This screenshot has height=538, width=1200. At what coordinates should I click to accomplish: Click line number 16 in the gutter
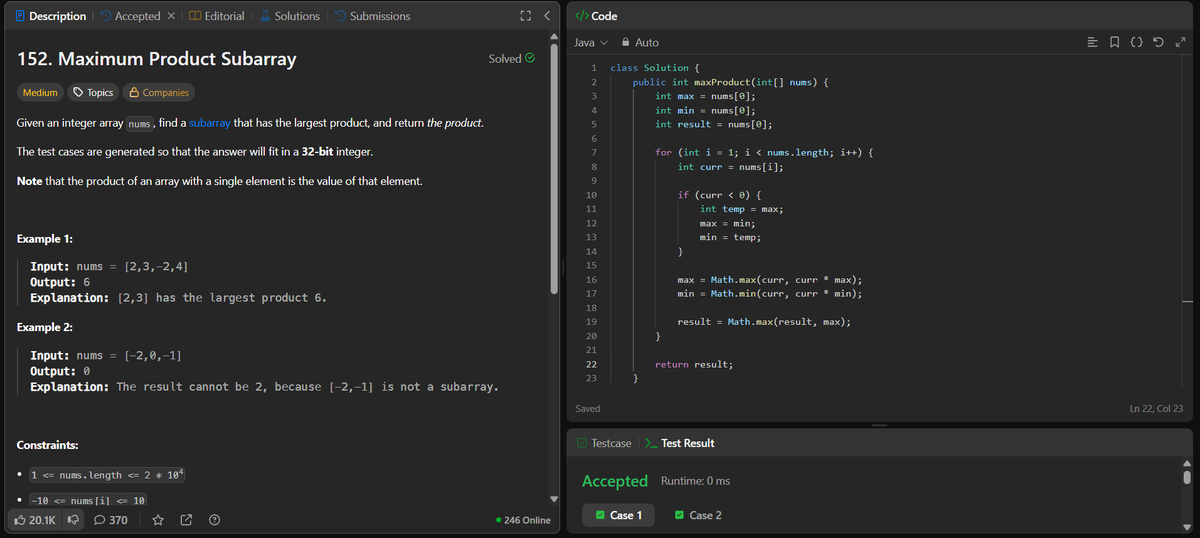(592, 280)
